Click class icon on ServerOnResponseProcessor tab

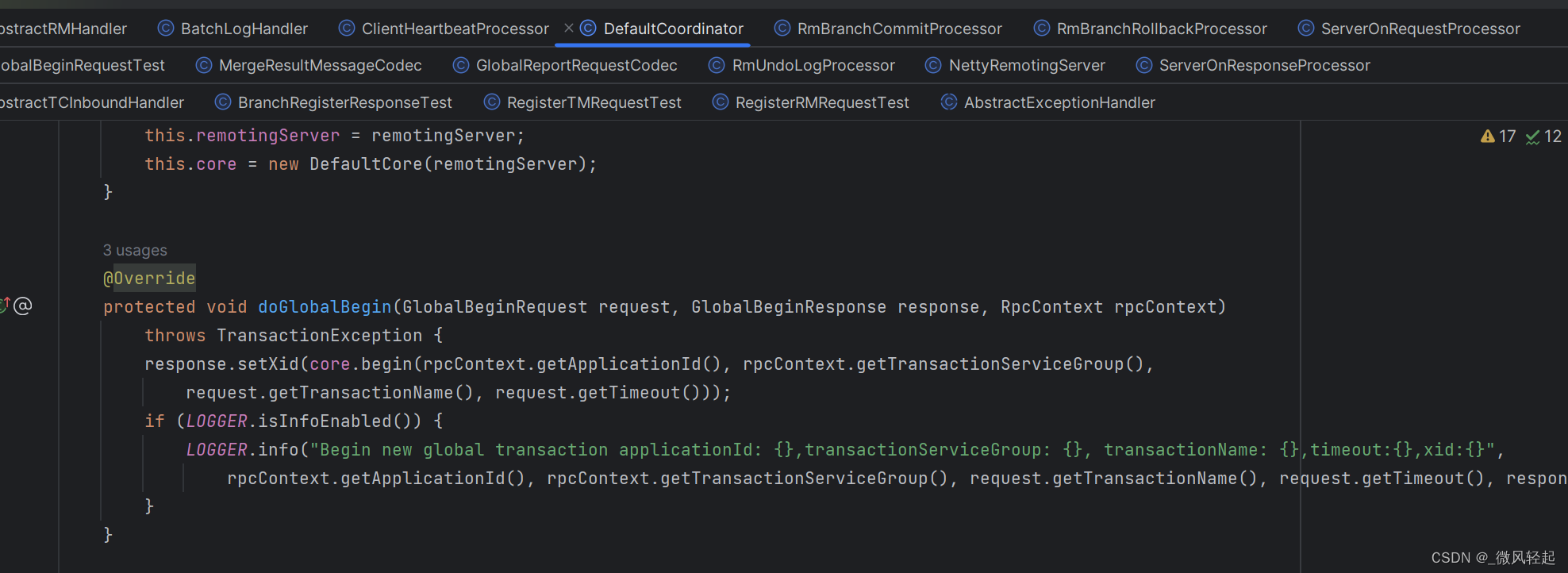coord(1144,65)
